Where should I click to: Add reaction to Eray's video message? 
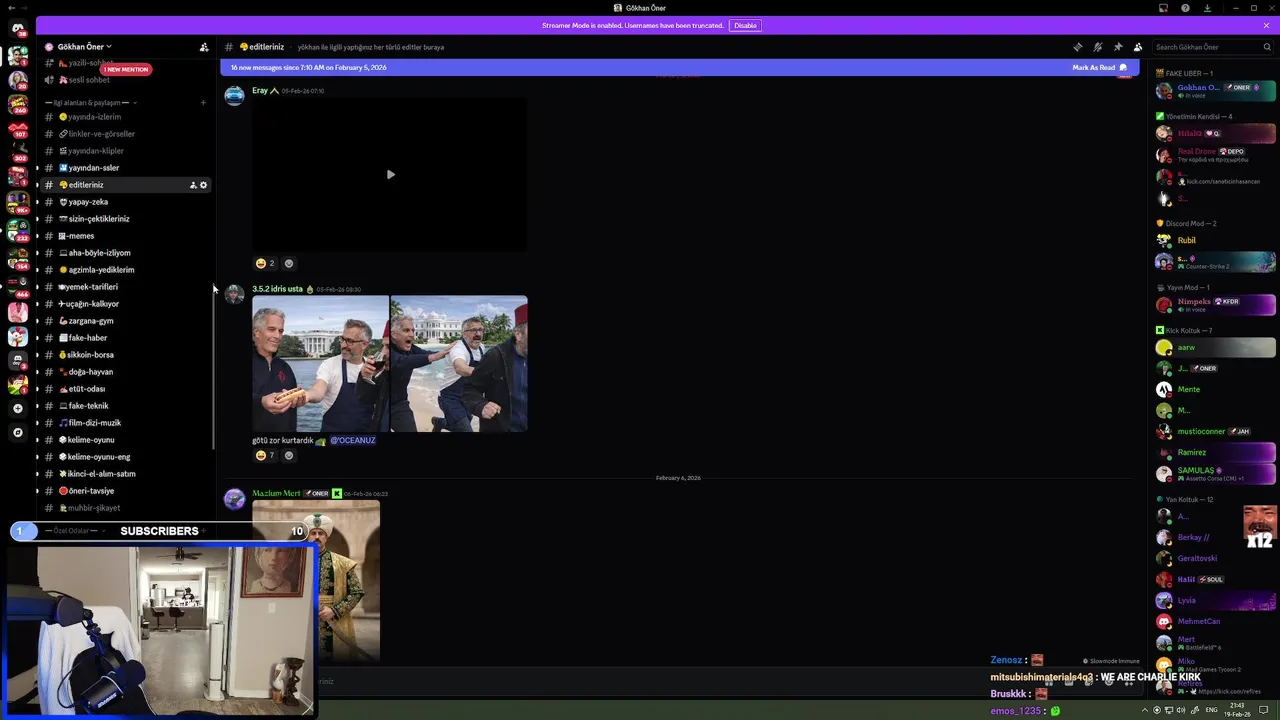[x=289, y=263]
